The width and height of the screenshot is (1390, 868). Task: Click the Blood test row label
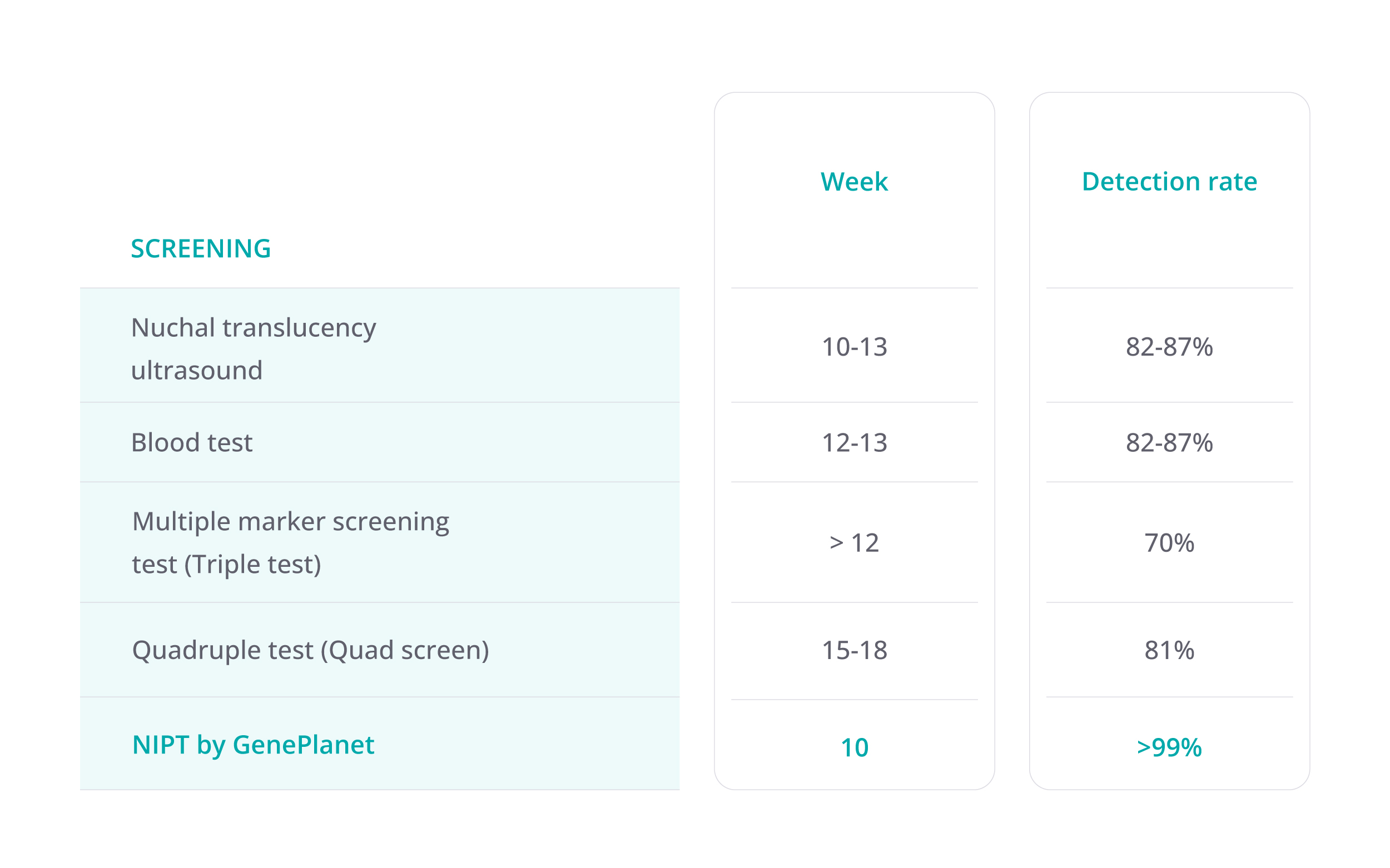coord(191,442)
